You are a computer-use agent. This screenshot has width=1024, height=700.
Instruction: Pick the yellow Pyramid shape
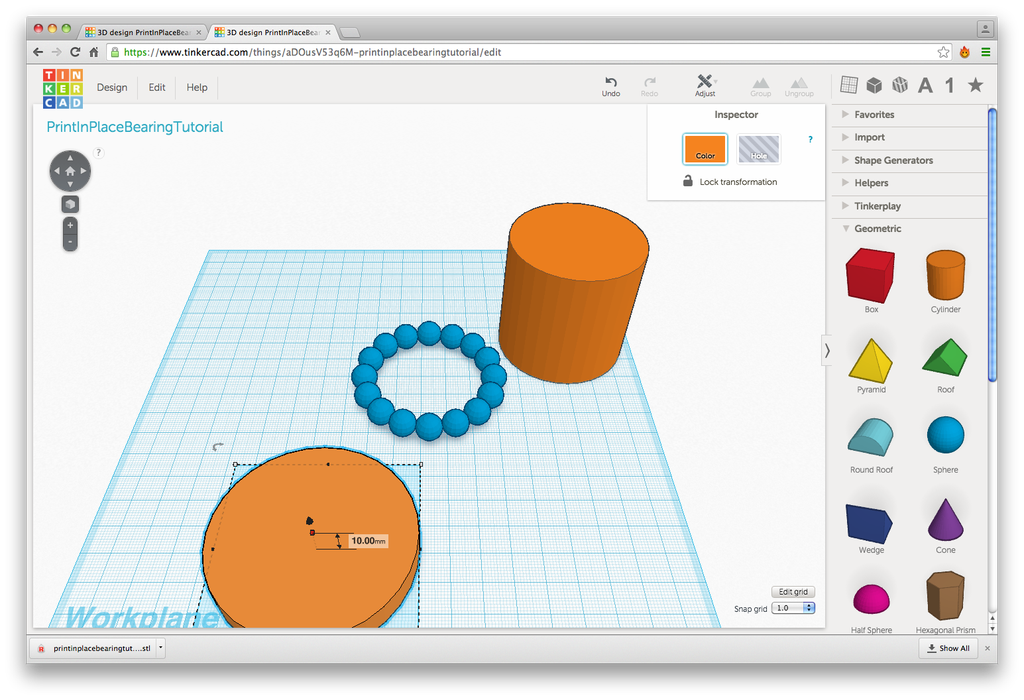coord(871,360)
